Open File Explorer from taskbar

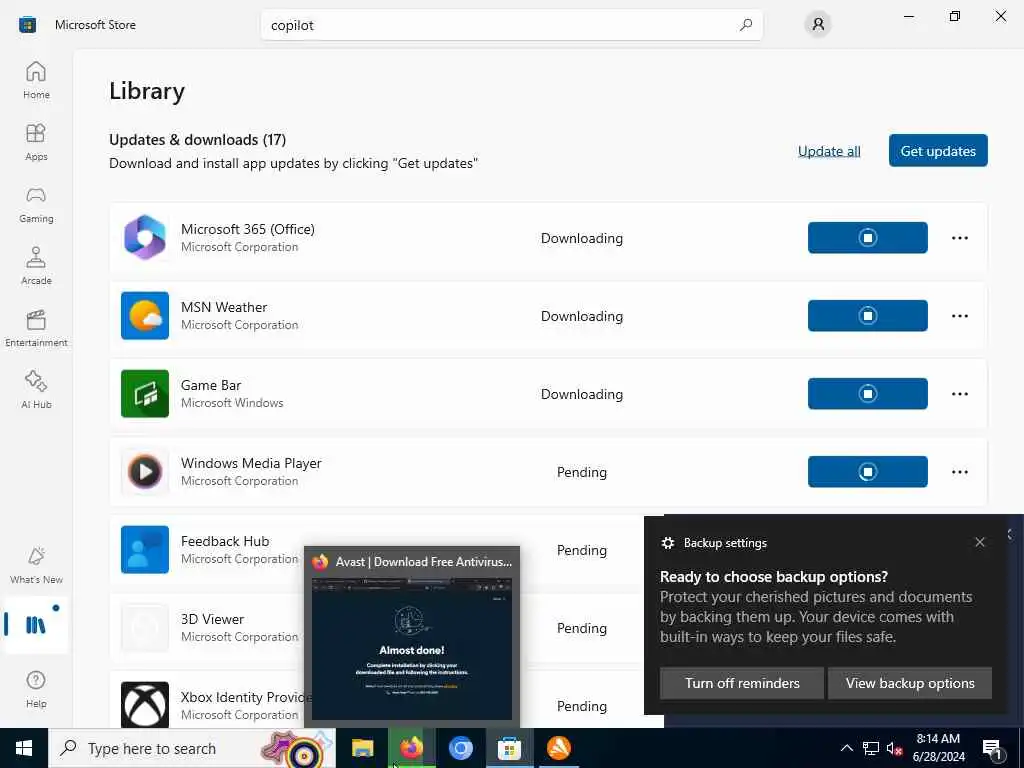tap(362, 748)
